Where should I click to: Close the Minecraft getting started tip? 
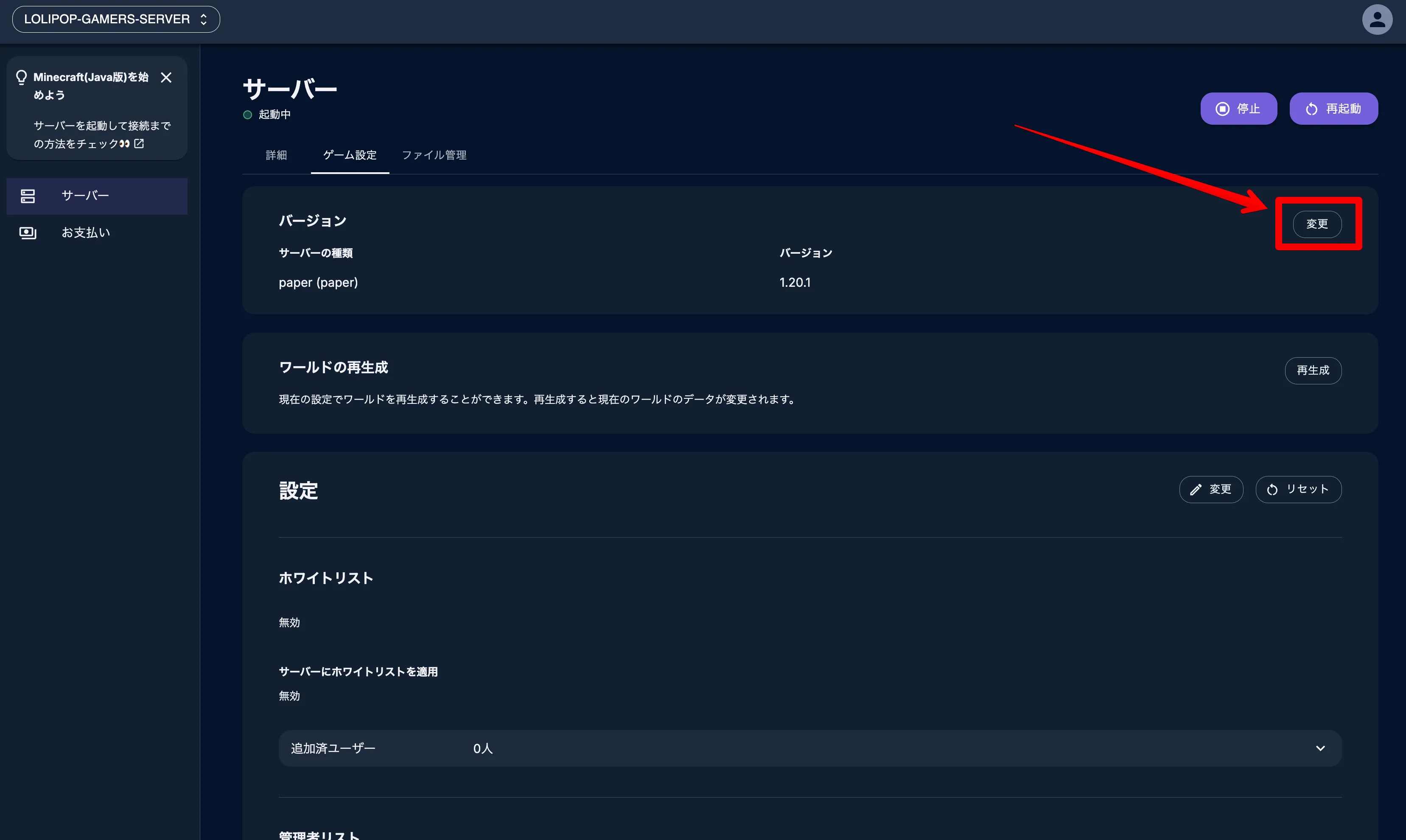tap(166, 78)
